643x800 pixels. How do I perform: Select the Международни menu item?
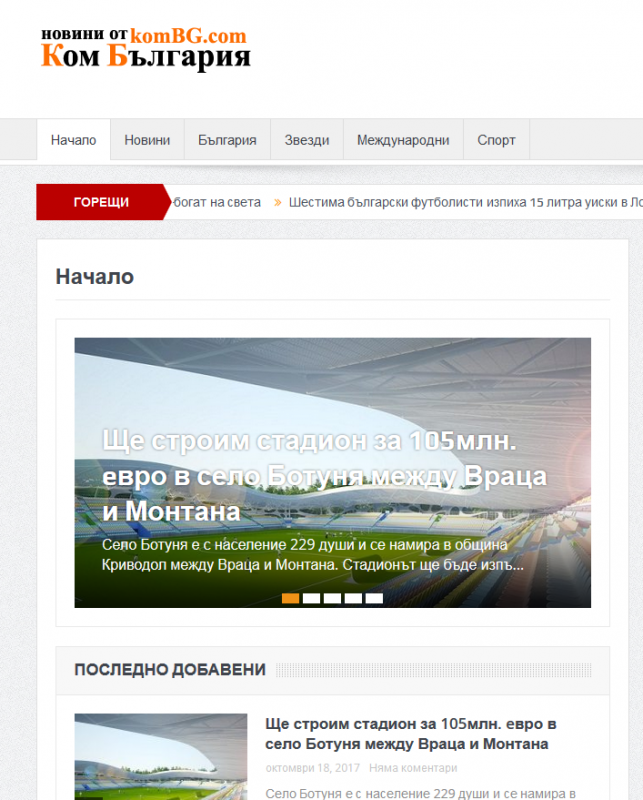pos(403,140)
